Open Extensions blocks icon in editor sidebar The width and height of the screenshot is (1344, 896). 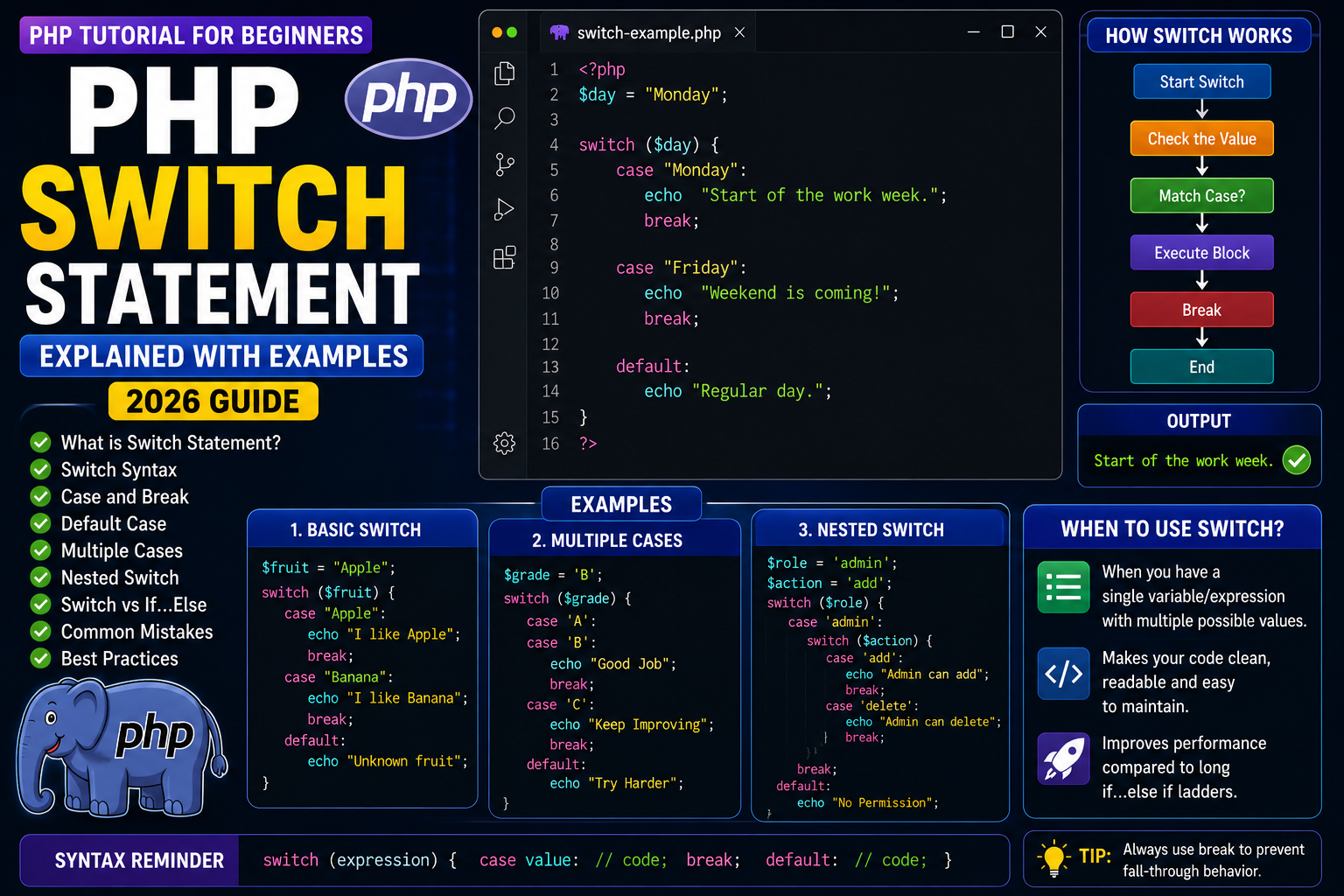(x=505, y=257)
